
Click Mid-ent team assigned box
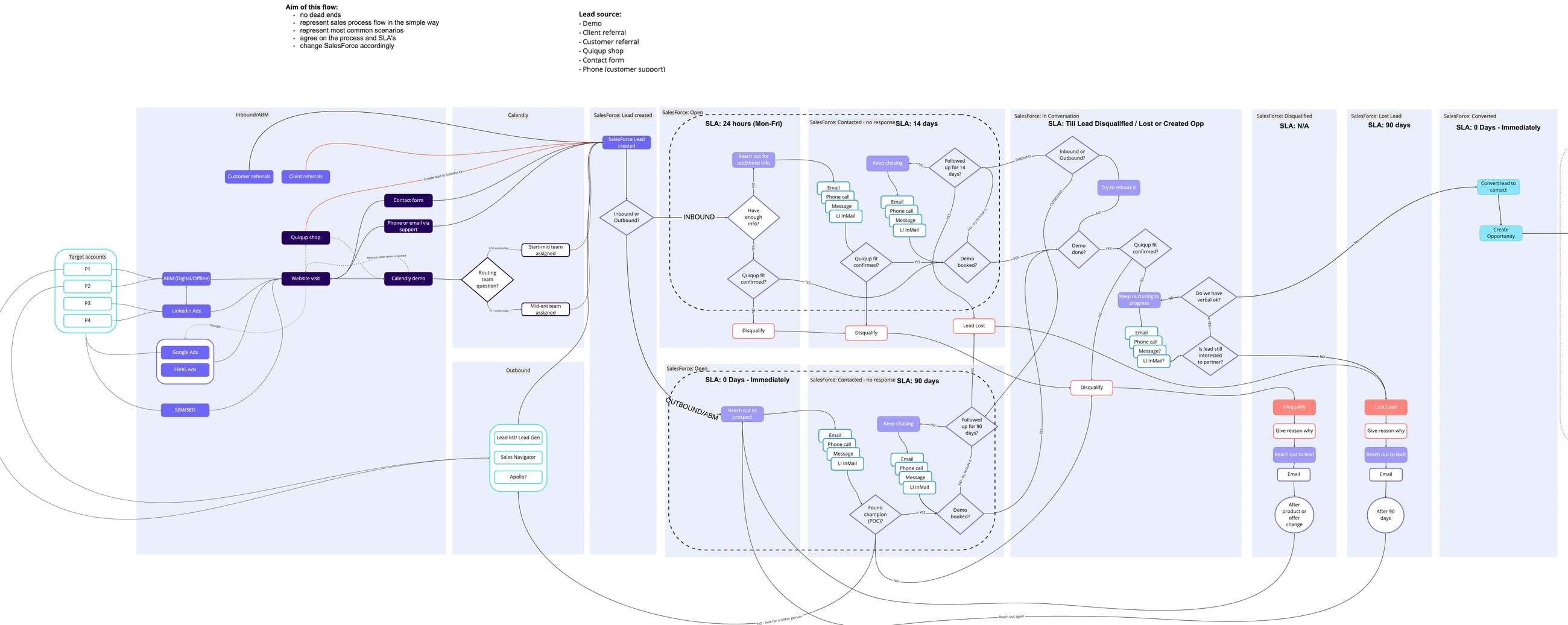545,309
